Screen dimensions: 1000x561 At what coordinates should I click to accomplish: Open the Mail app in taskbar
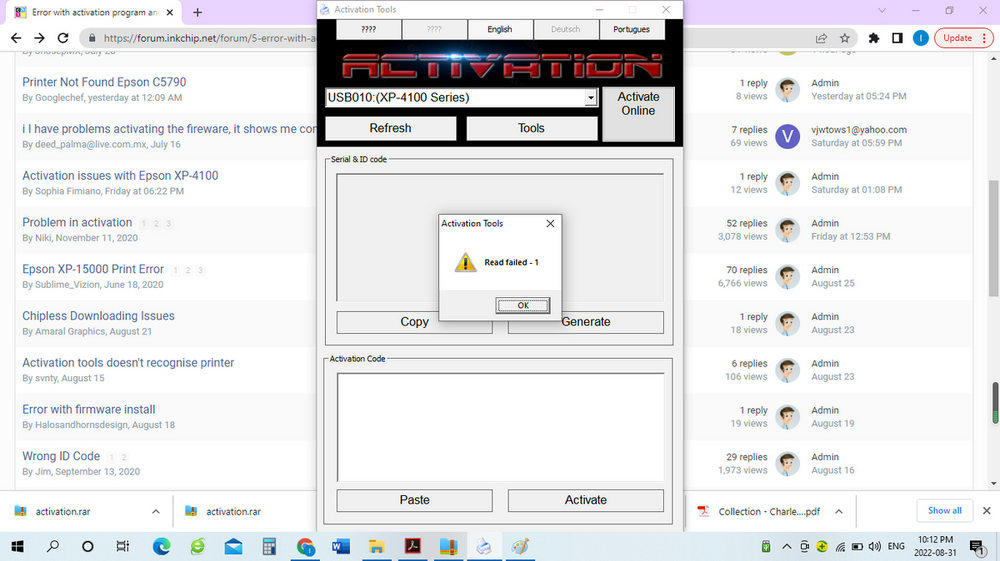233,546
